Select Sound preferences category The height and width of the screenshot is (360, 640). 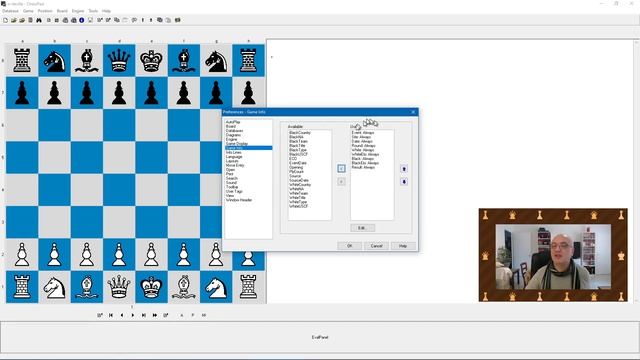pyautogui.click(x=231, y=182)
